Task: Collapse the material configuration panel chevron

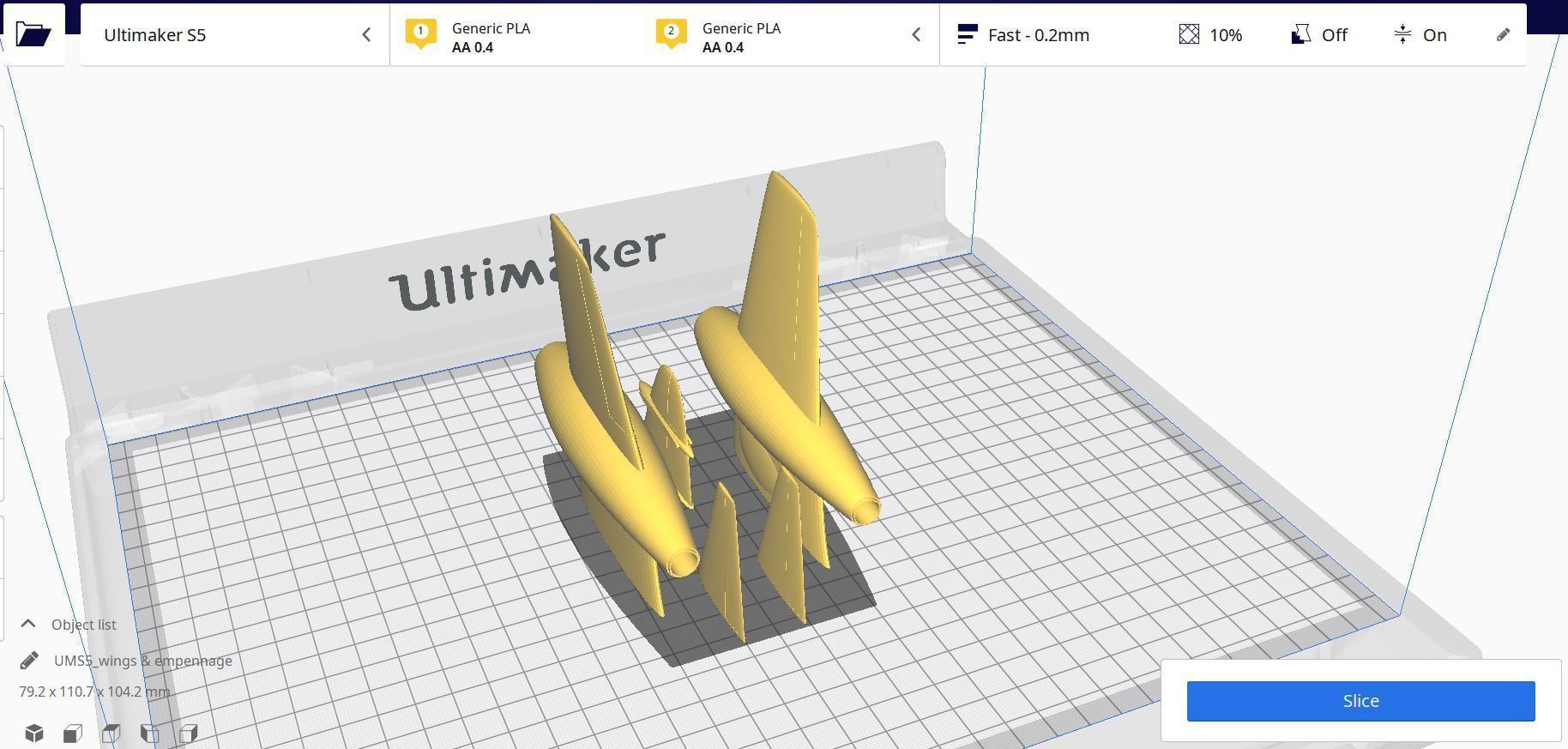Action: [916, 35]
